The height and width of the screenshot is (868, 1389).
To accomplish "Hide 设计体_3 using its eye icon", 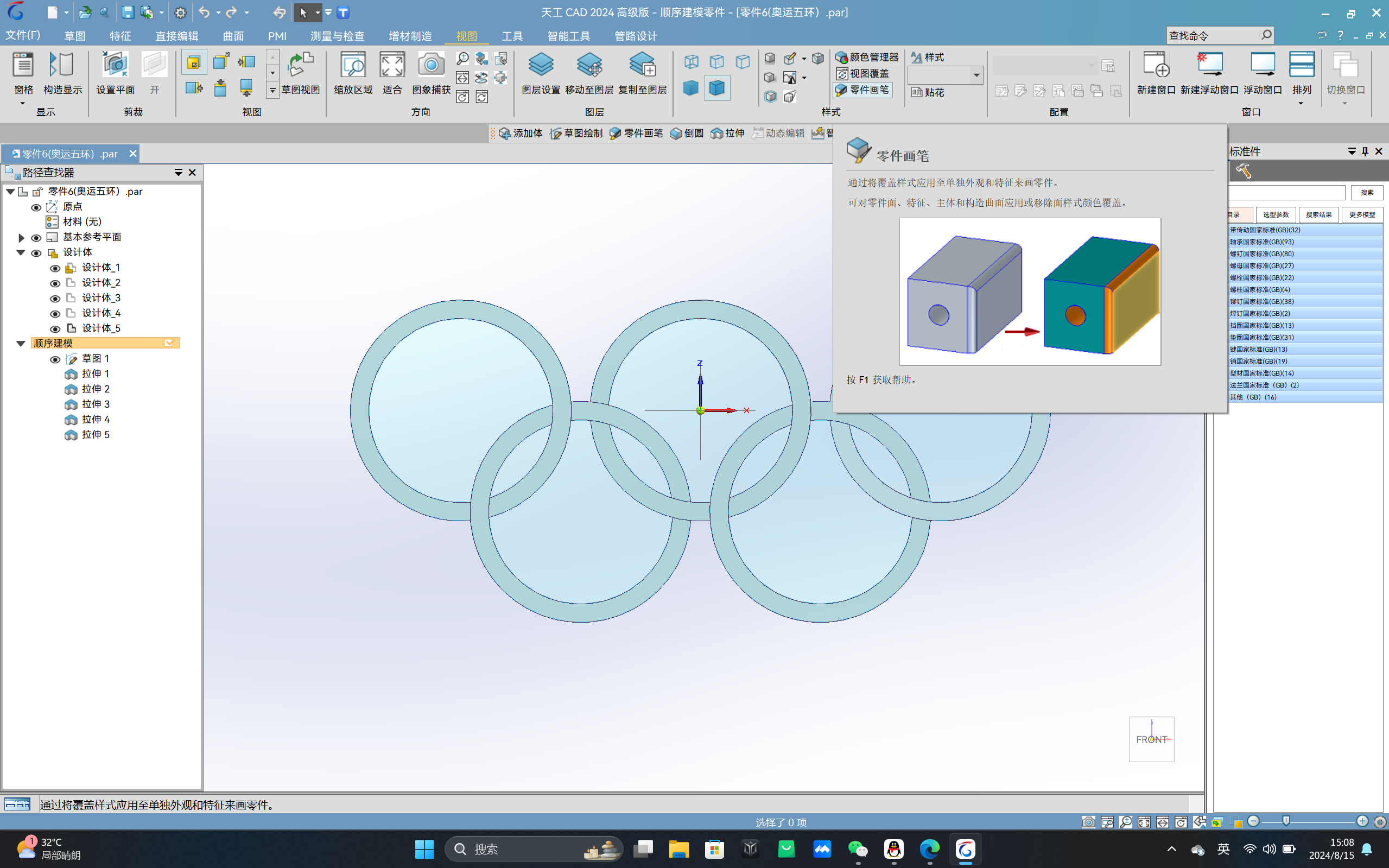I will tap(55, 299).
